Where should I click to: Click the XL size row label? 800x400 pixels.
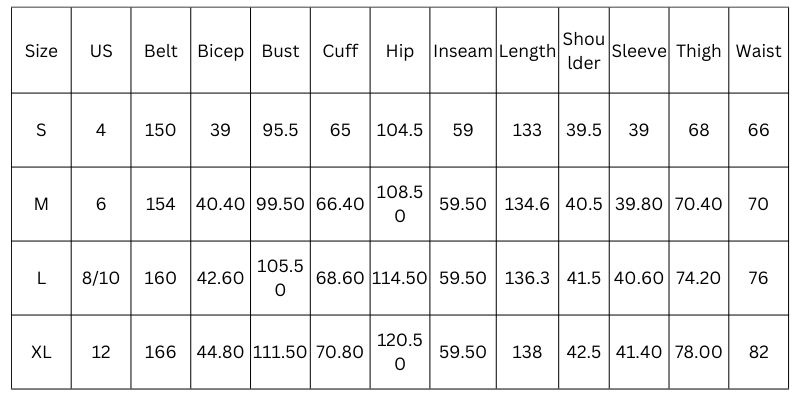coord(41,352)
